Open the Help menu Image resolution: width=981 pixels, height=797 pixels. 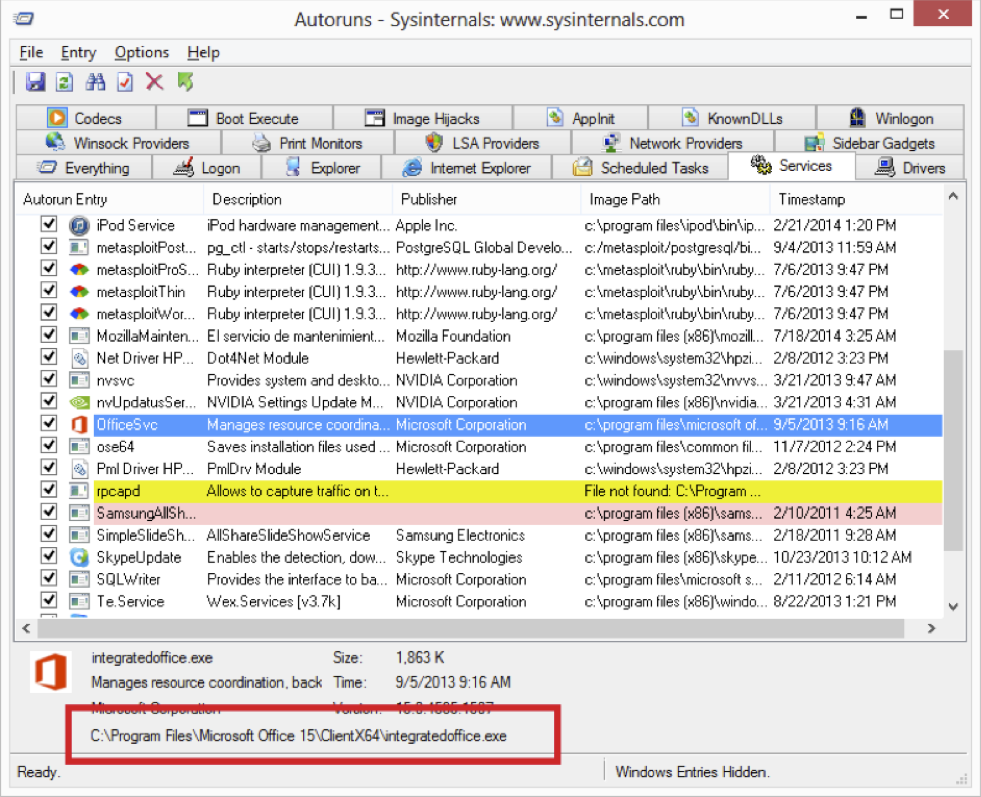(x=203, y=53)
